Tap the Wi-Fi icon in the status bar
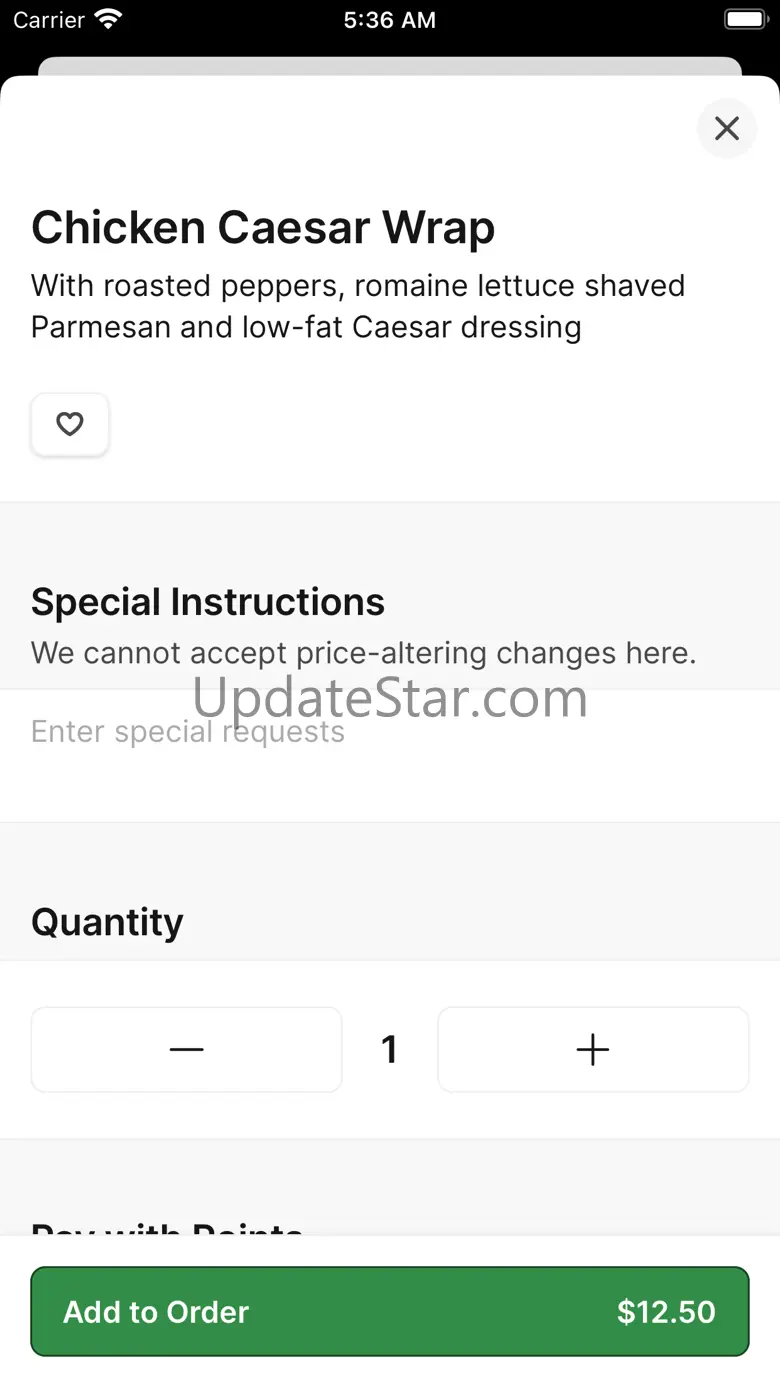 107,19
